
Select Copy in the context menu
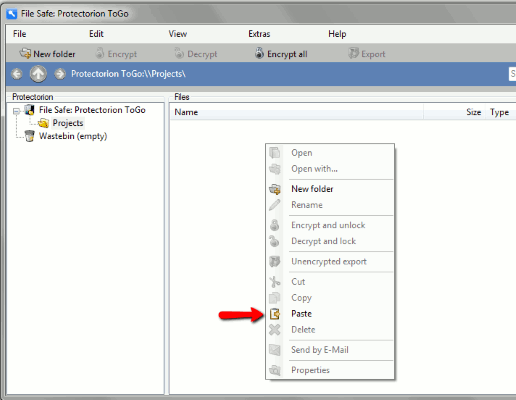click(x=330, y=298)
